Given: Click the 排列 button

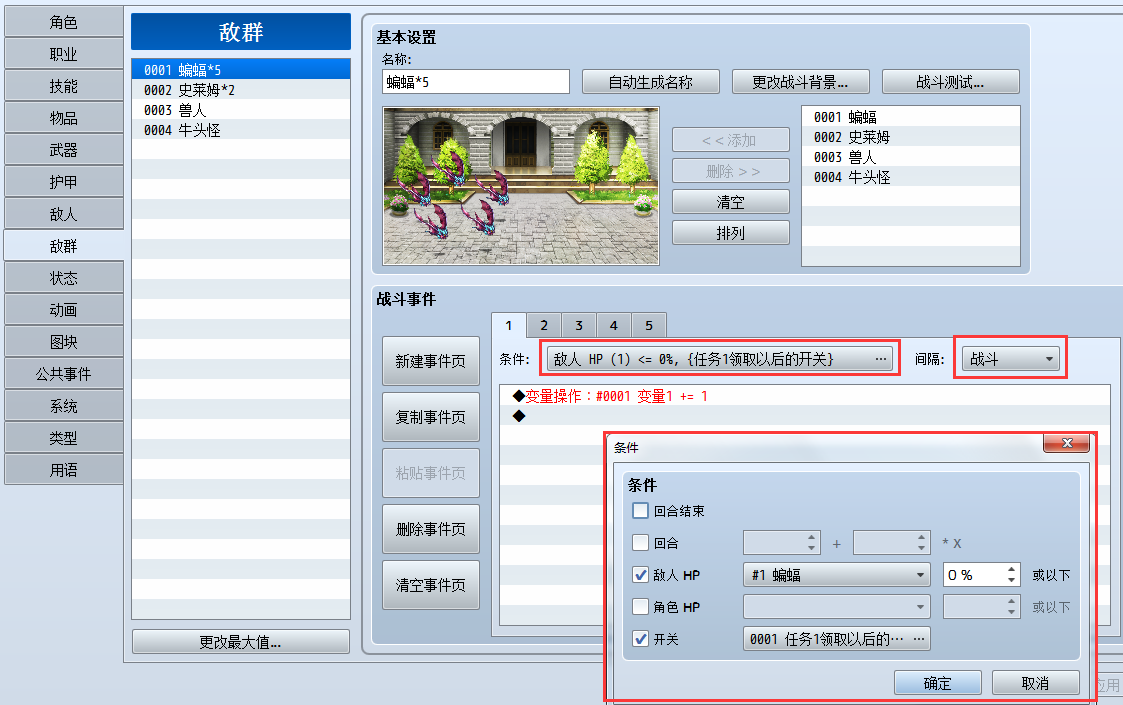Looking at the screenshot, I should [731, 233].
